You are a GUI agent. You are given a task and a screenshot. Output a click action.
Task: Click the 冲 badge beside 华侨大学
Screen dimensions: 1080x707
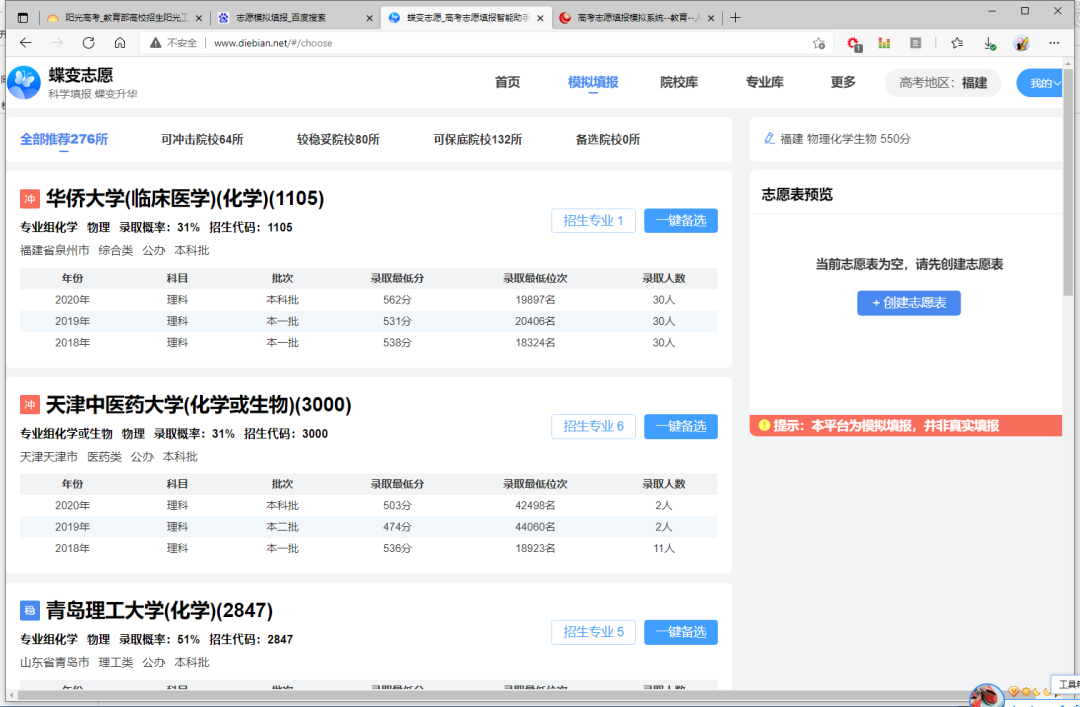pyautogui.click(x=29, y=197)
